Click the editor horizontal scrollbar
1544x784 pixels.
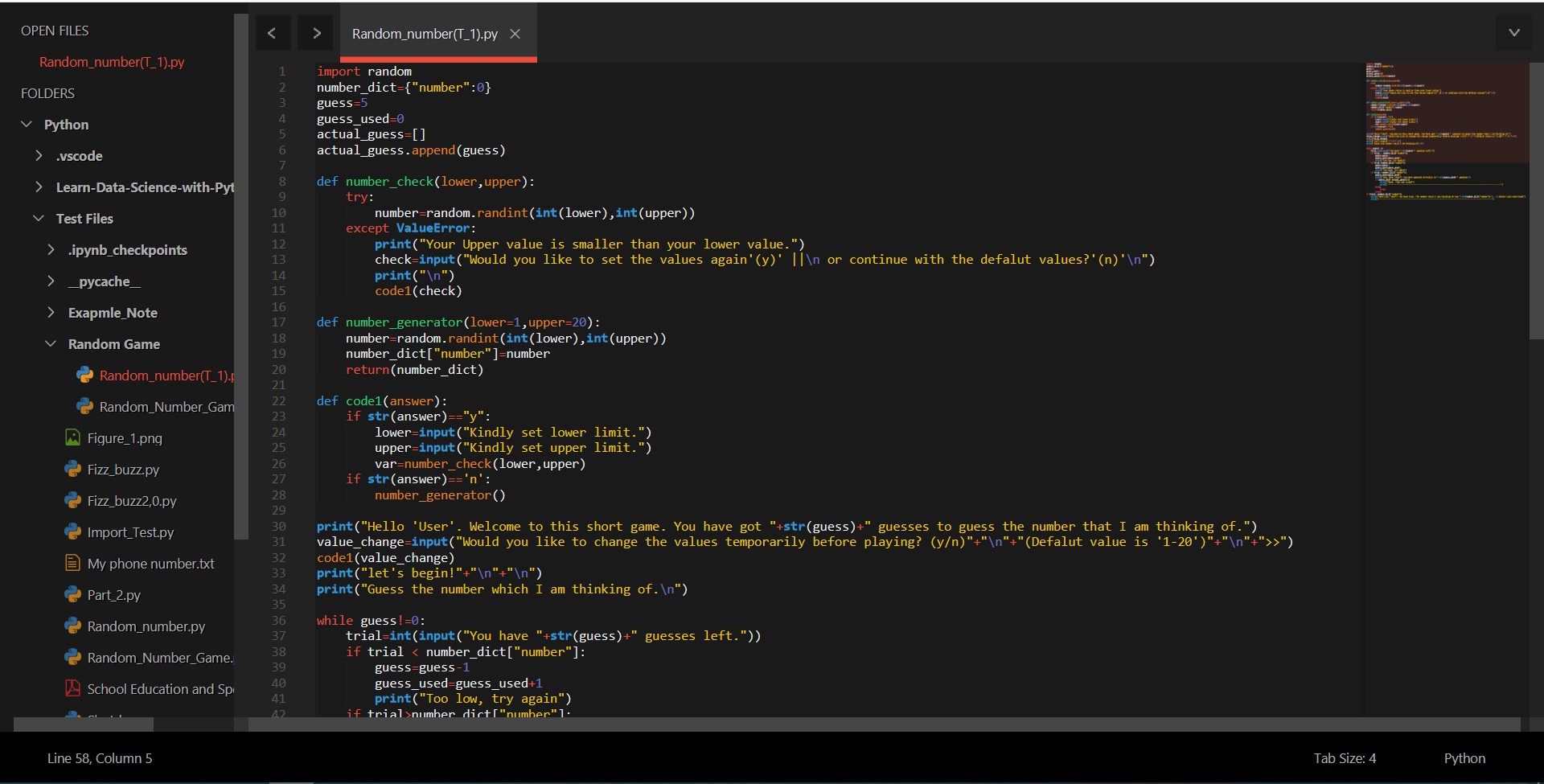(885, 724)
